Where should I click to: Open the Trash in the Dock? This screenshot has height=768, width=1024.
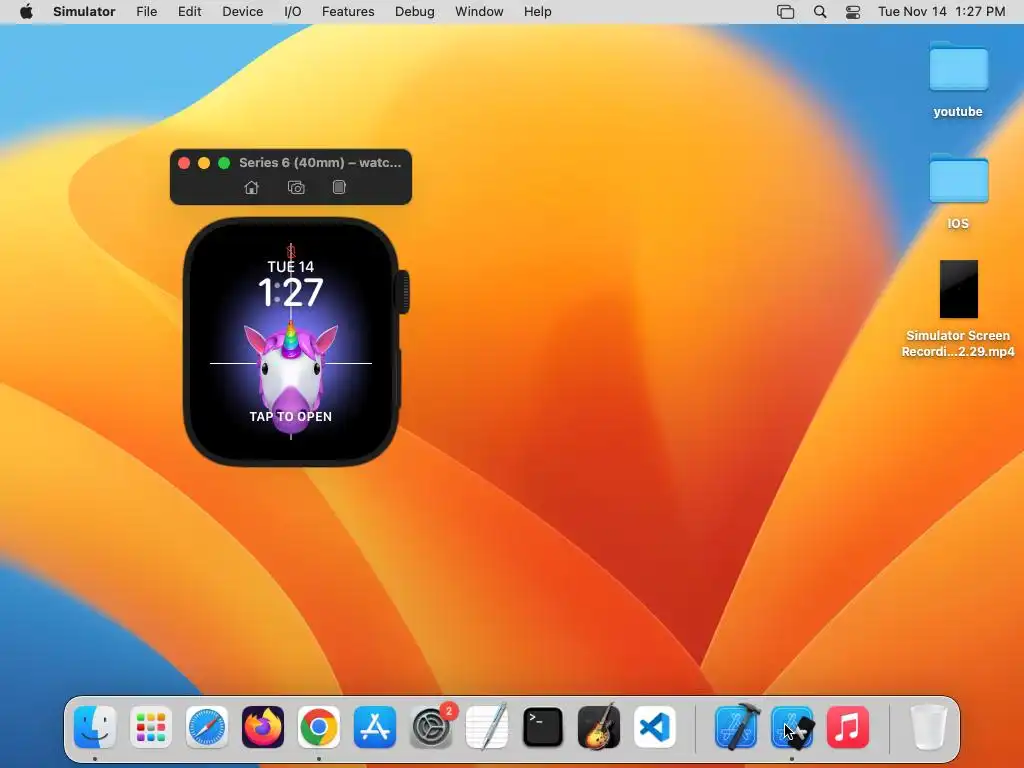(929, 727)
